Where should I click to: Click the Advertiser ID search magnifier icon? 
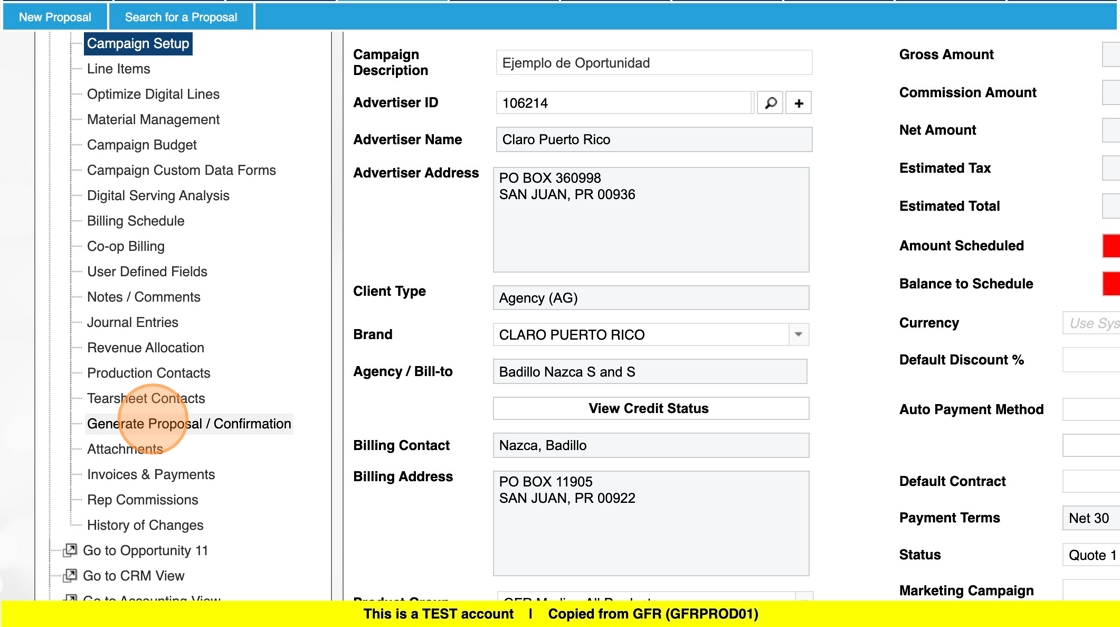coord(770,103)
